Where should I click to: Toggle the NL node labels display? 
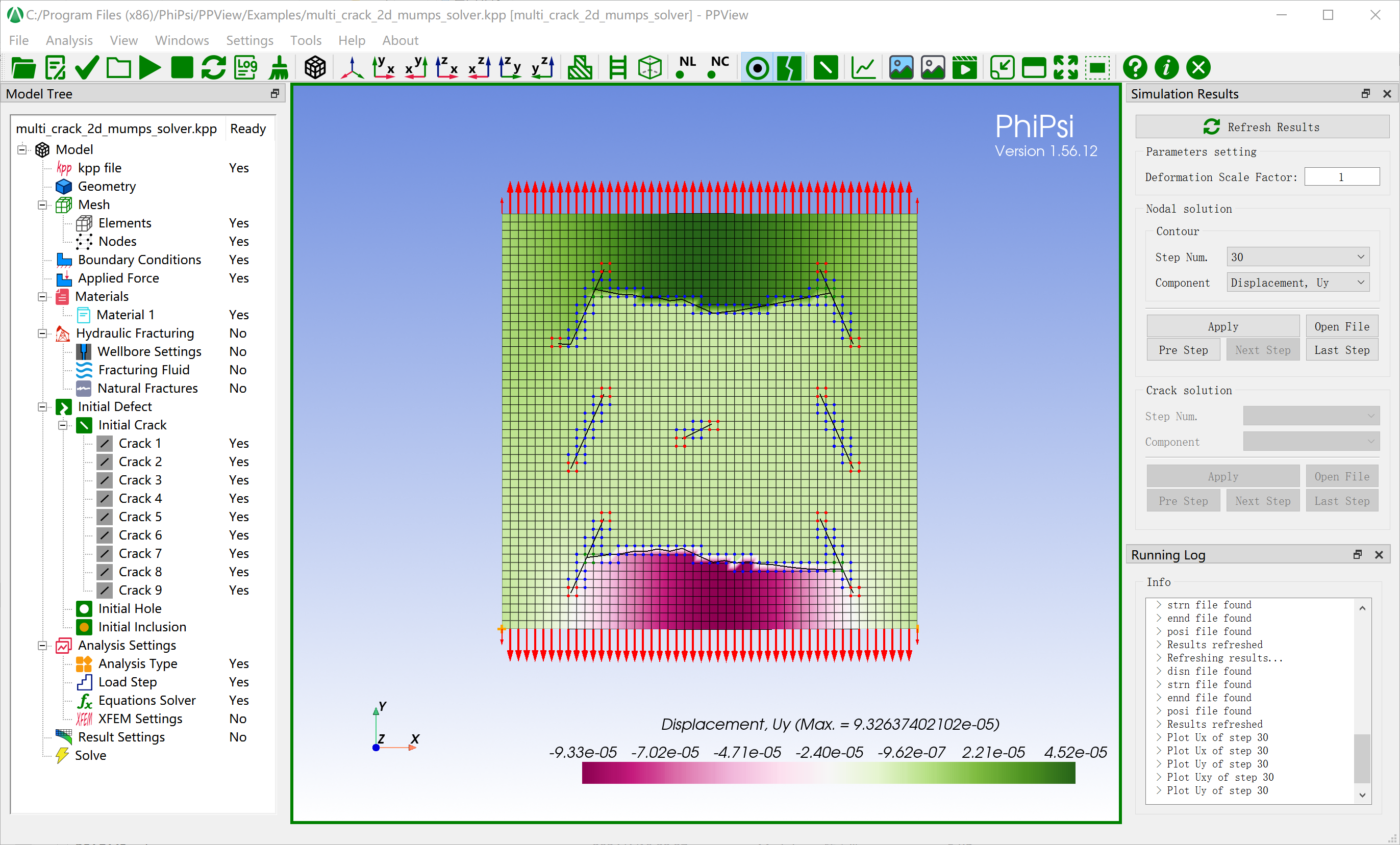686,68
